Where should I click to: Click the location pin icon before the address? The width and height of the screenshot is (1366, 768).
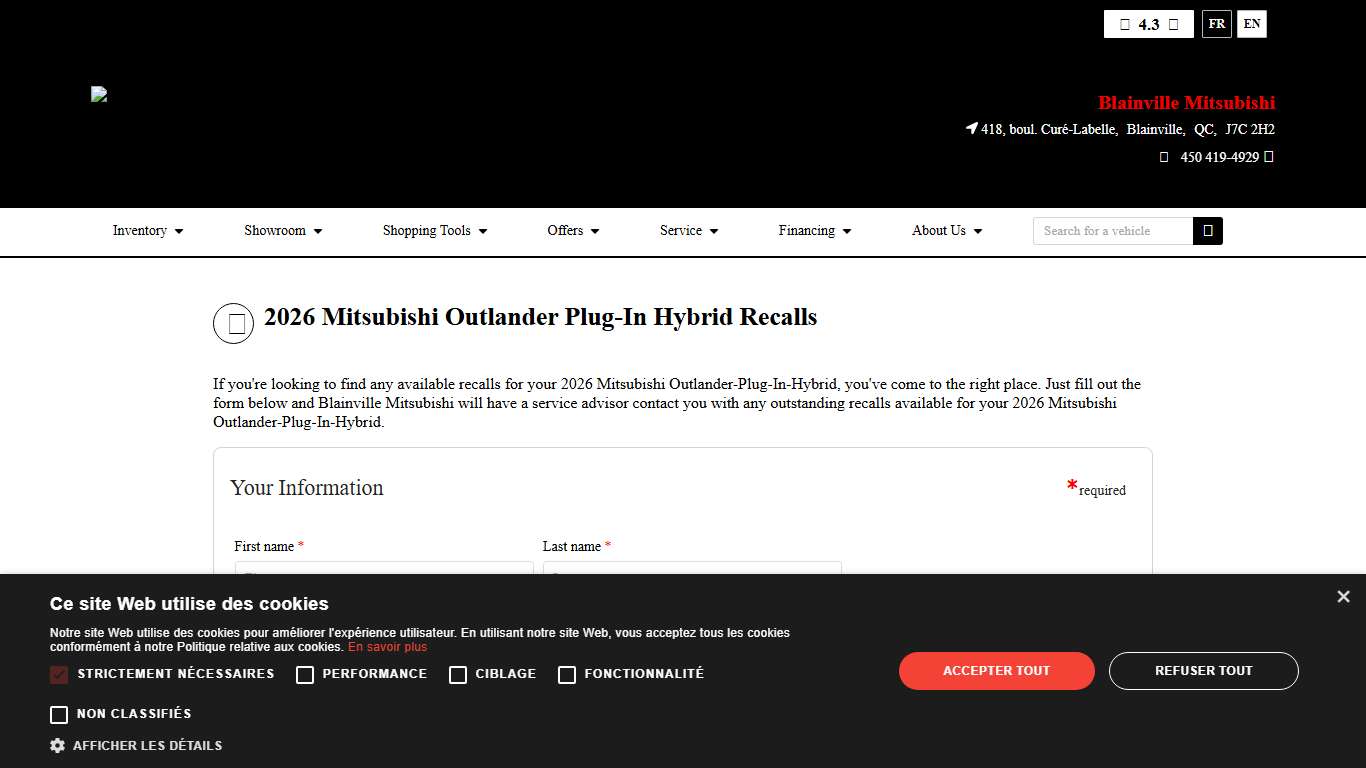pos(971,128)
